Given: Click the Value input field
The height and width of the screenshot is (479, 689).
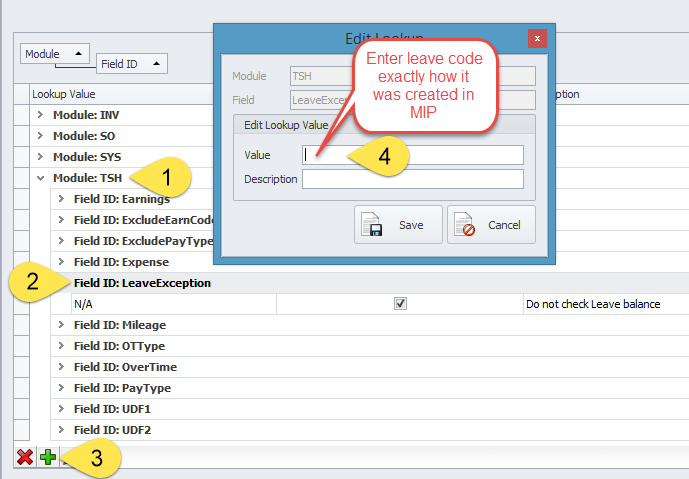Looking at the screenshot, I should [413, 155].
